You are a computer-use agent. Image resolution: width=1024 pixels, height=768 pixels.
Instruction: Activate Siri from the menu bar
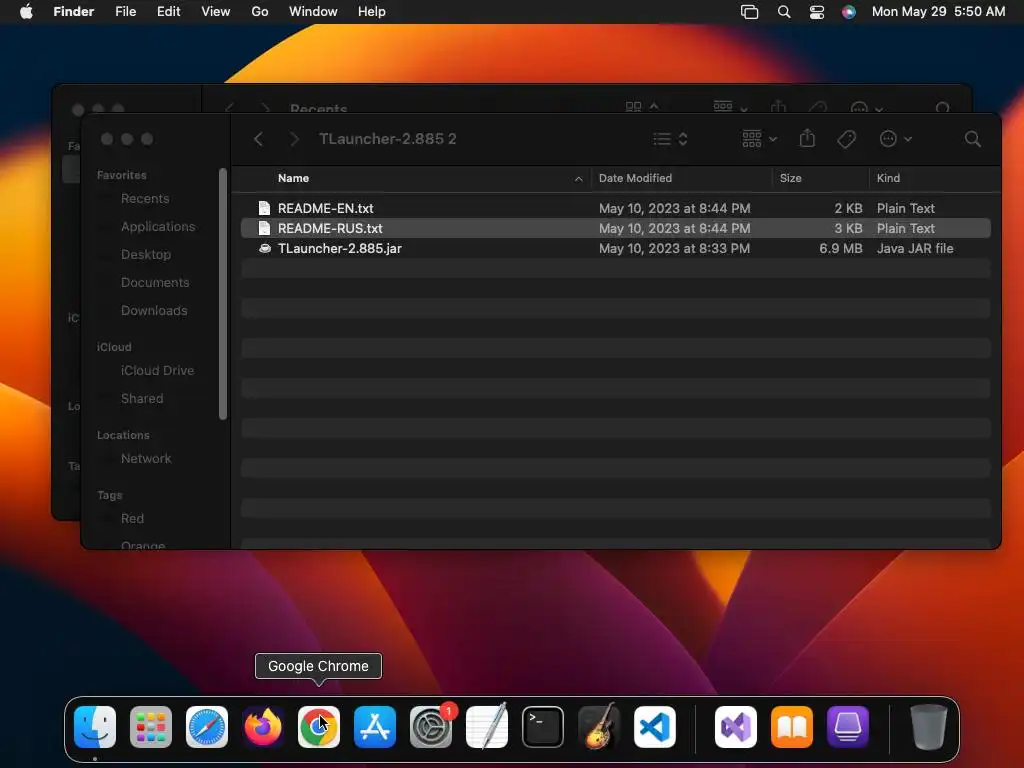(848, 12)
